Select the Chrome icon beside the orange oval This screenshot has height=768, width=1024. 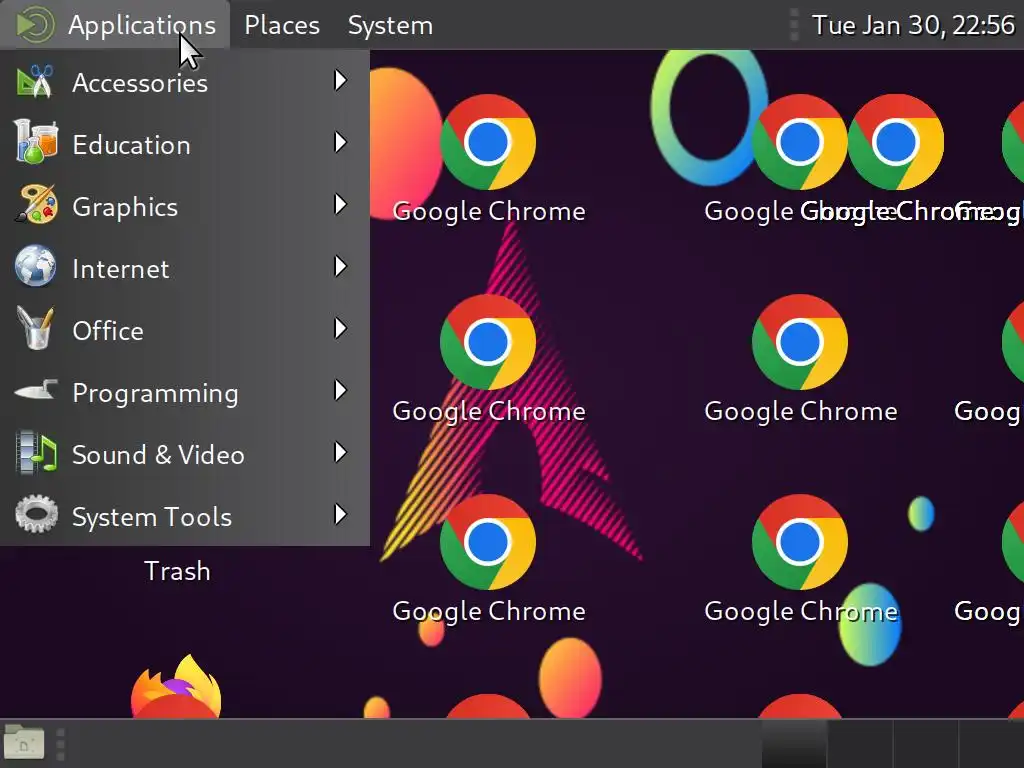[x=488, y=142]
